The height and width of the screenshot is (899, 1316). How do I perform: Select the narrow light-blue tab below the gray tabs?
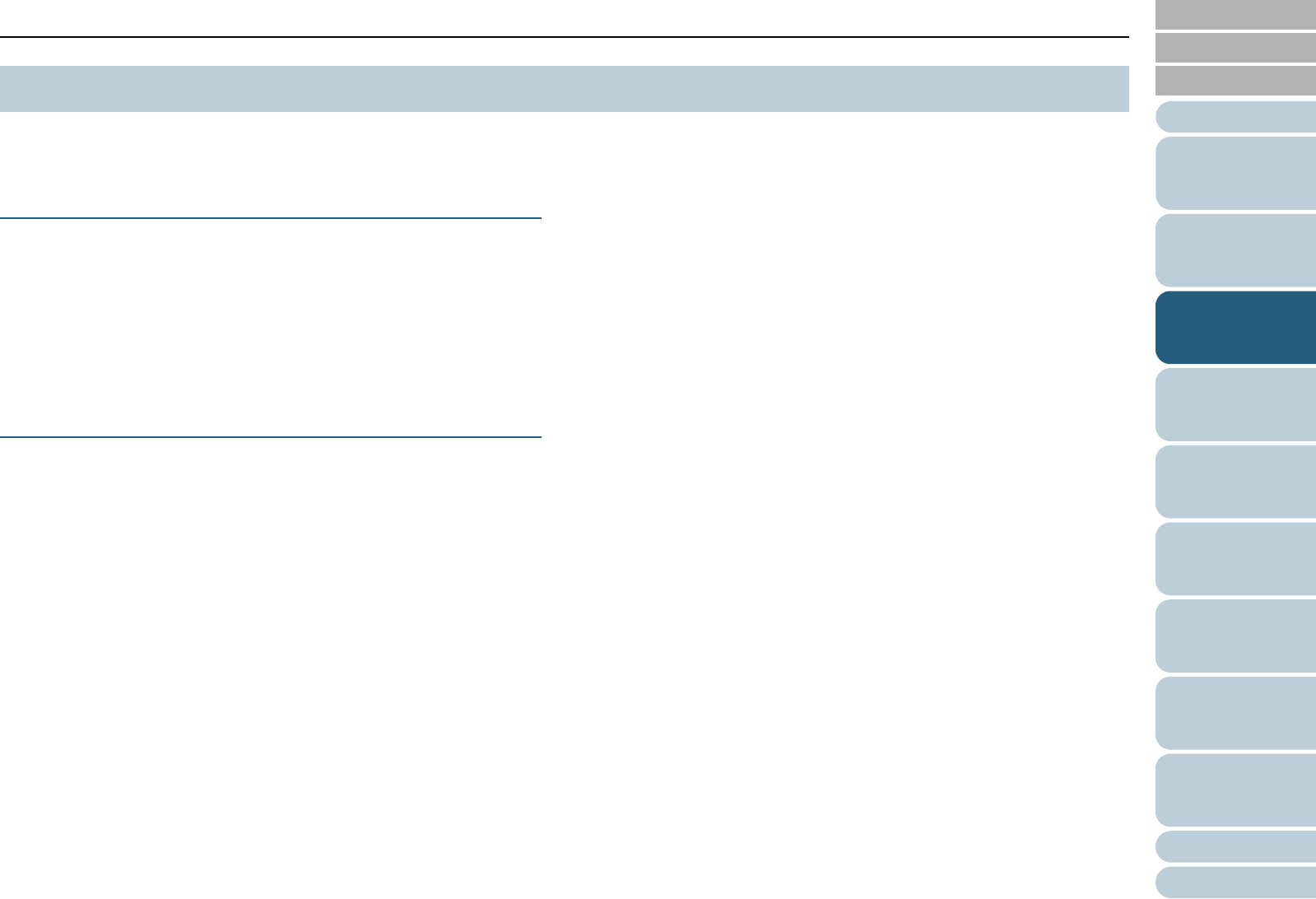coord(1235,117)
